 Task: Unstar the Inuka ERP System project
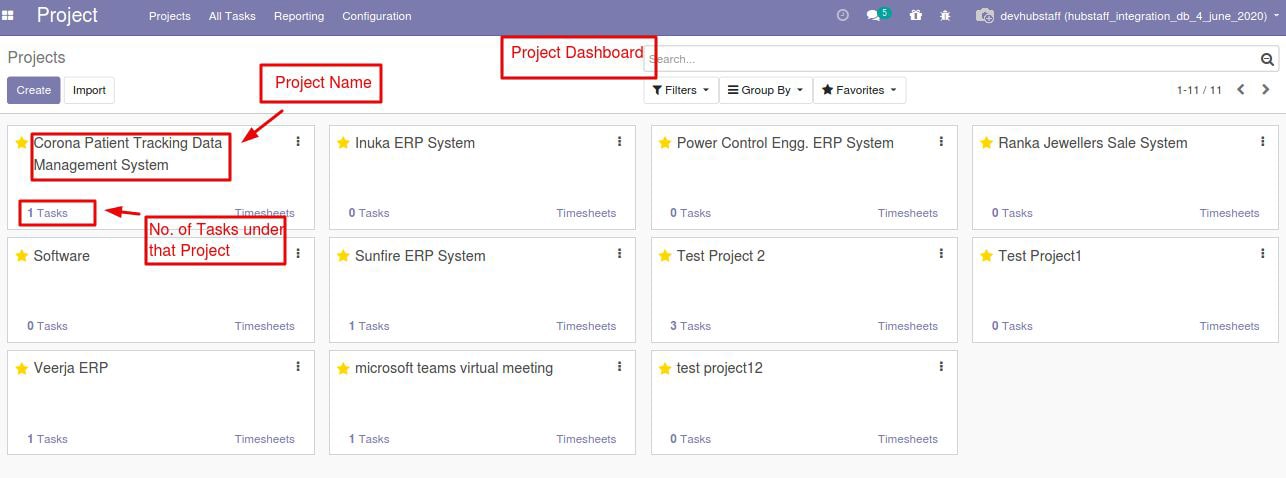pyautogui.click(x=343, y=143)
